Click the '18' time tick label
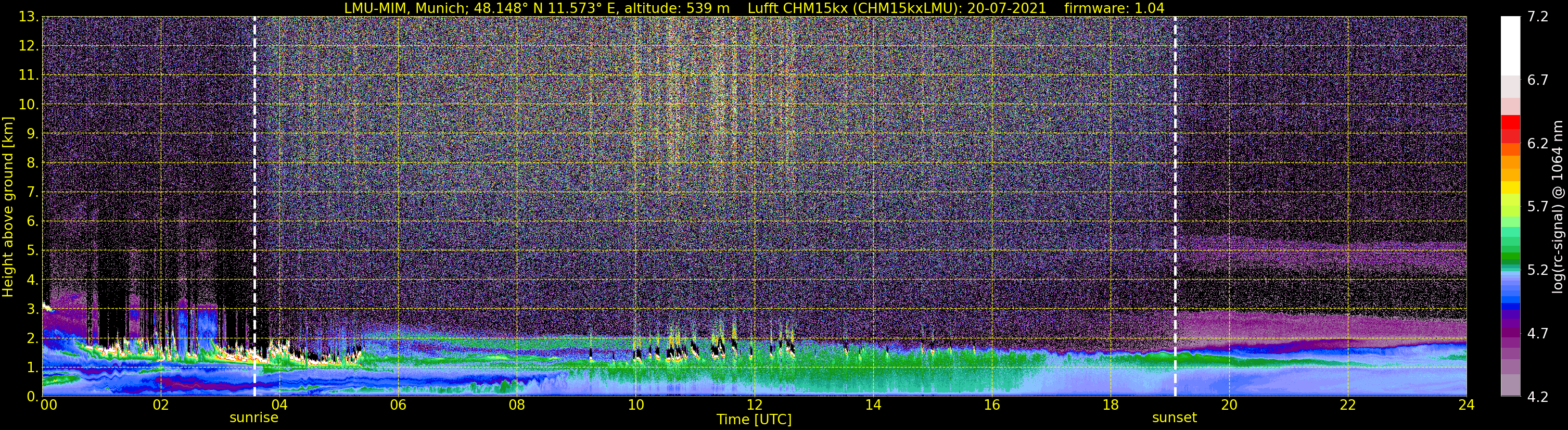 (x=1110, y=405)
